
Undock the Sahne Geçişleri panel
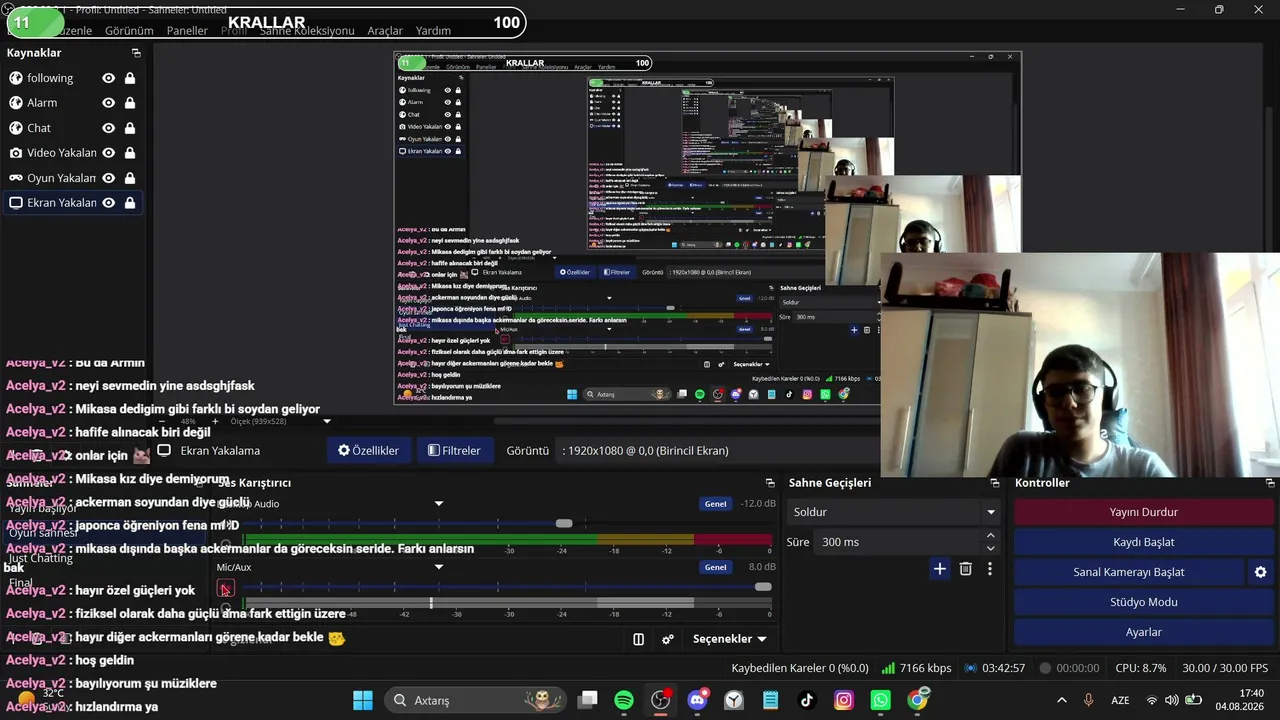[994, 483]
